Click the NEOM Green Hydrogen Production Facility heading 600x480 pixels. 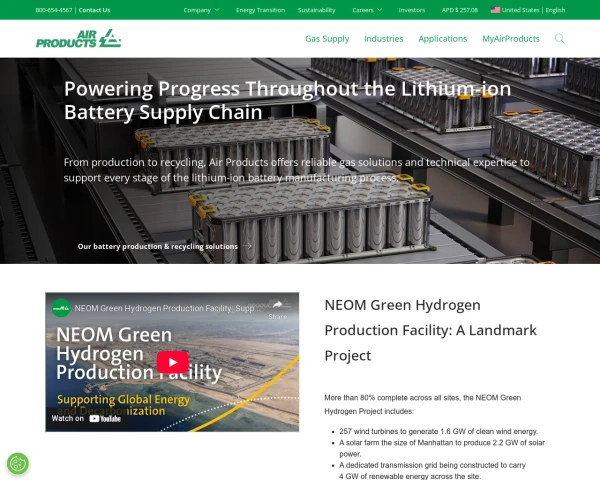[x=430, y=330]
